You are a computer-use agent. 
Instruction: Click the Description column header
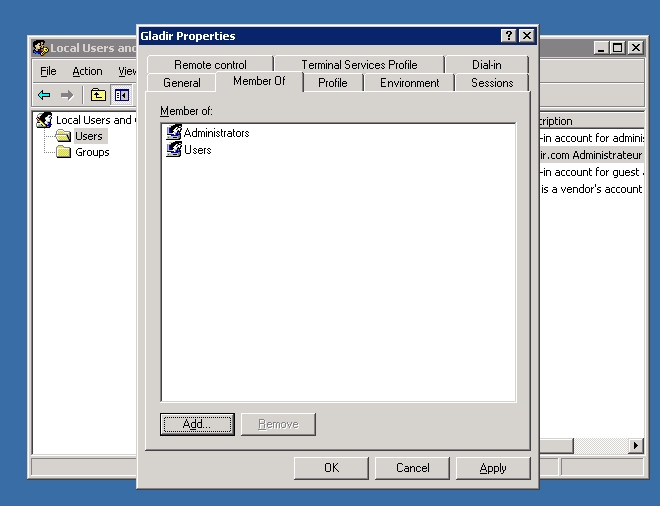click(x=592, y=121)
